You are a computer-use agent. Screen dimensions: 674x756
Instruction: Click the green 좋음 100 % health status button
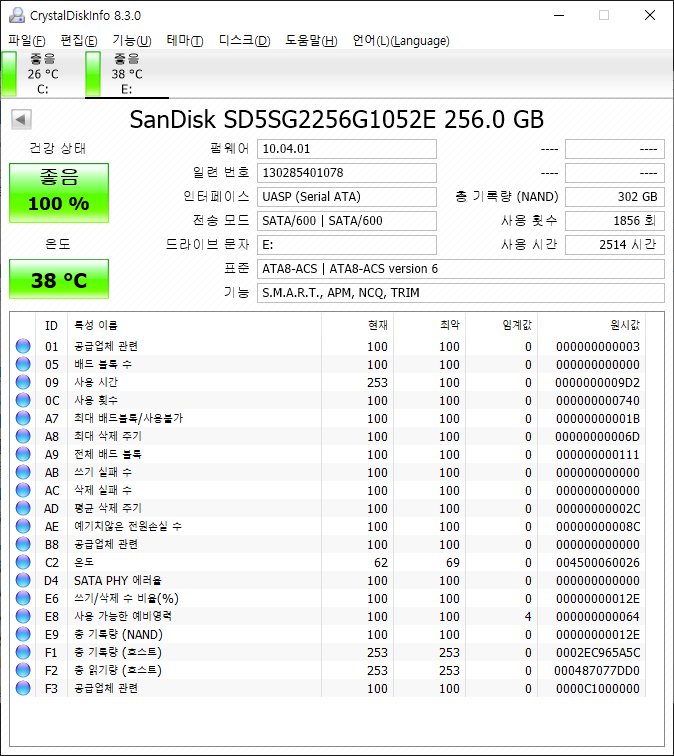click(58, 192)
